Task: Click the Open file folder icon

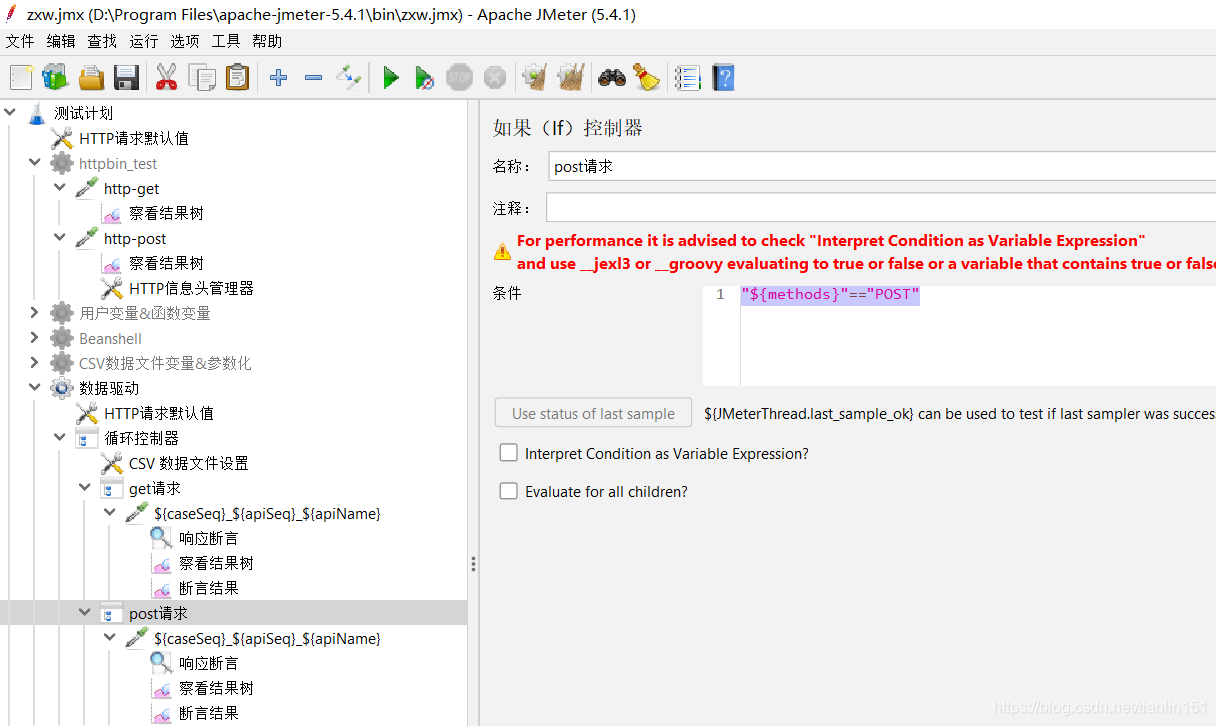Action: click(91, 77)
